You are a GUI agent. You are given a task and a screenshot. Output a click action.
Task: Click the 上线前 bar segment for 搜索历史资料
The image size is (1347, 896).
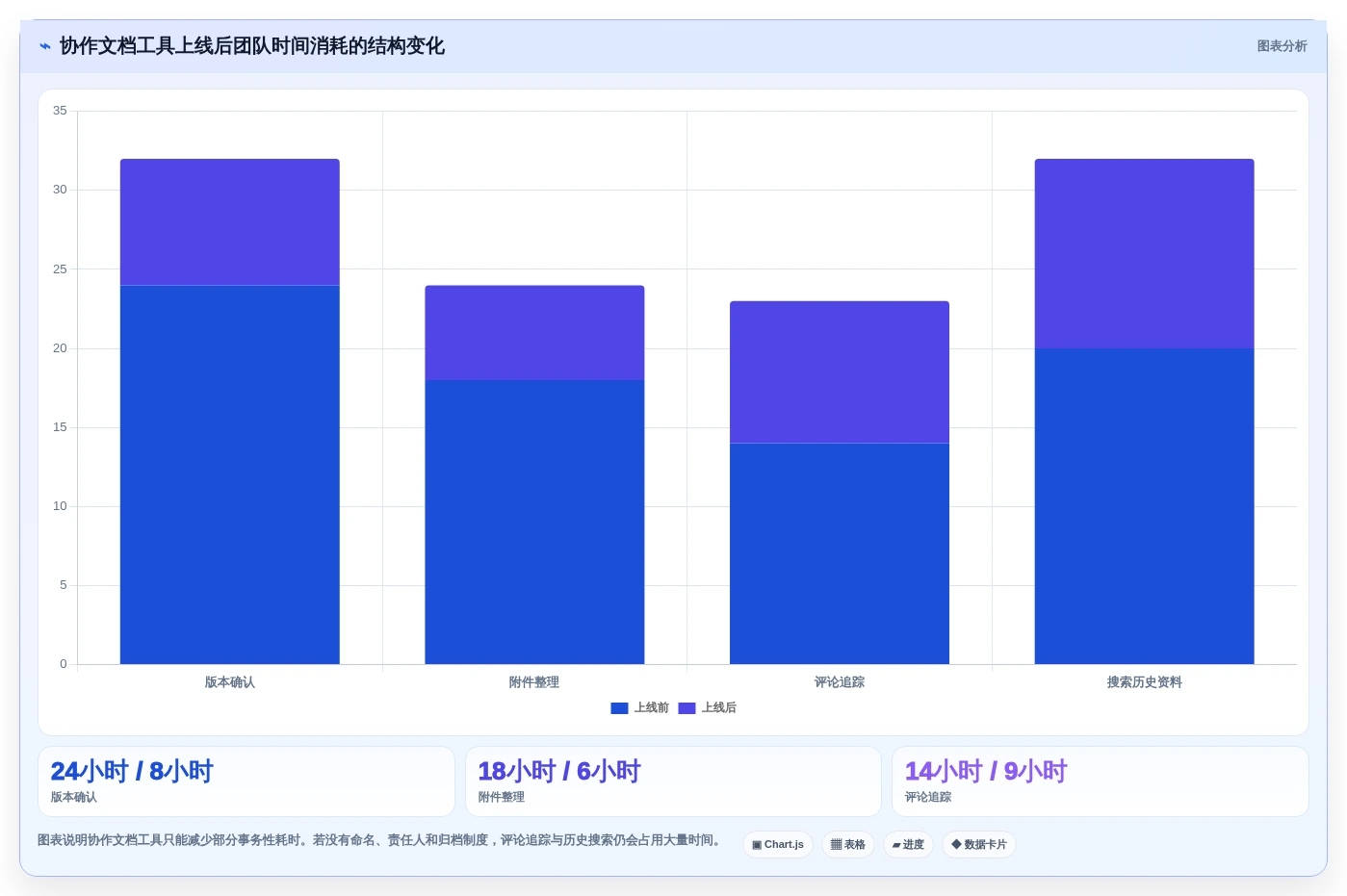tap(1144, 506)
